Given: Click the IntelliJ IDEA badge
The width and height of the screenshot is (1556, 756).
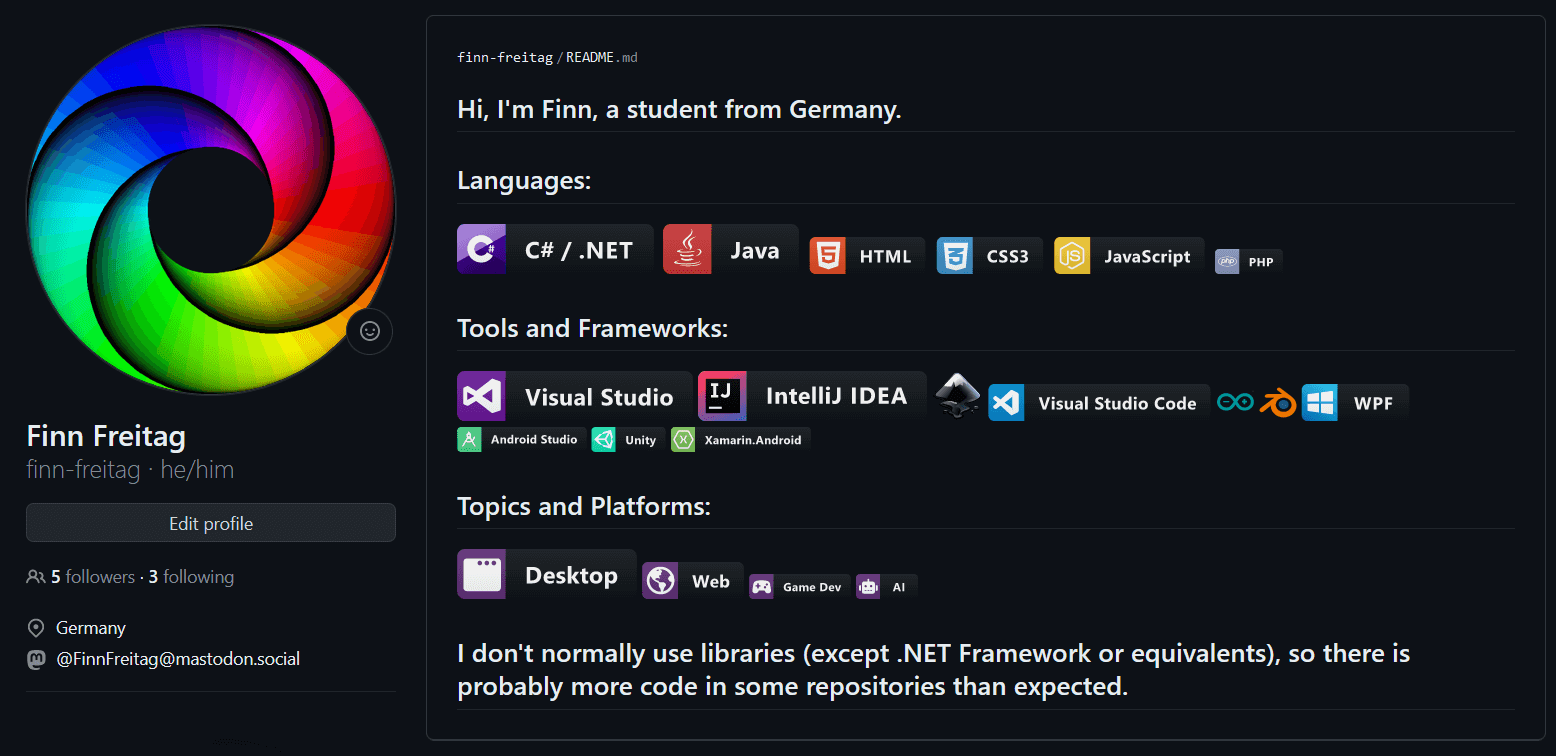Looking at the screenshot, I should 812,397.
